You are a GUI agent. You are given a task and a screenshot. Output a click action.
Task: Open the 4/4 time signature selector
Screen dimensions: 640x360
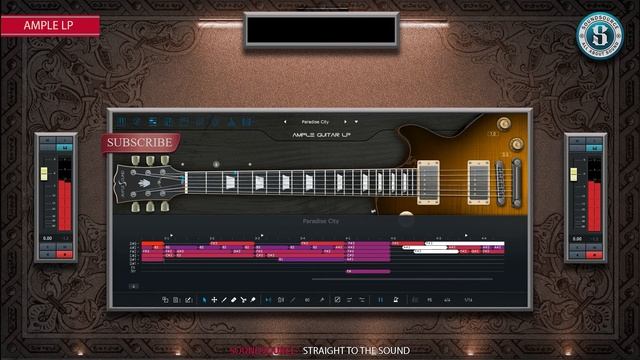[x=447, y=300]
